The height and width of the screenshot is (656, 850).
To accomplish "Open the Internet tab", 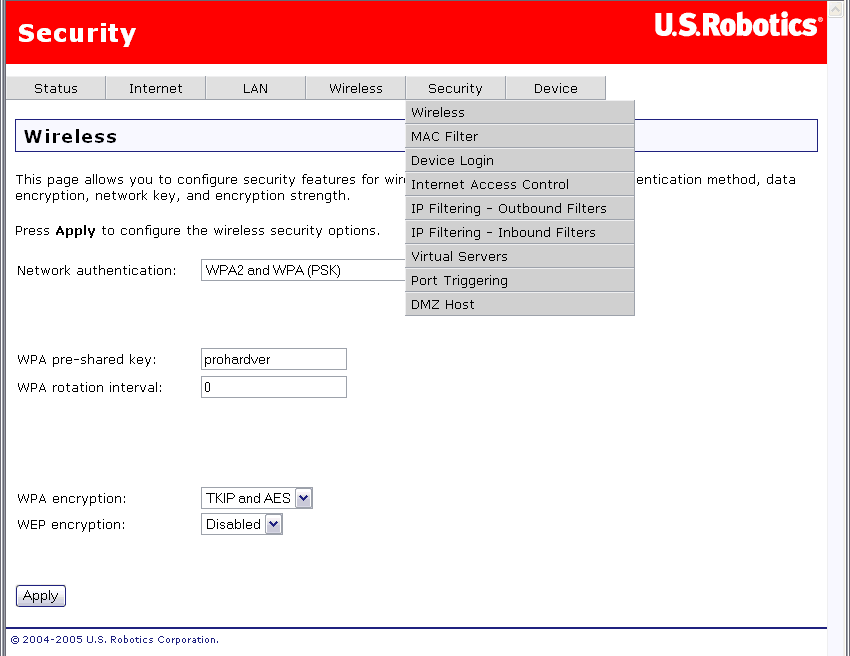I will point(156,88).
